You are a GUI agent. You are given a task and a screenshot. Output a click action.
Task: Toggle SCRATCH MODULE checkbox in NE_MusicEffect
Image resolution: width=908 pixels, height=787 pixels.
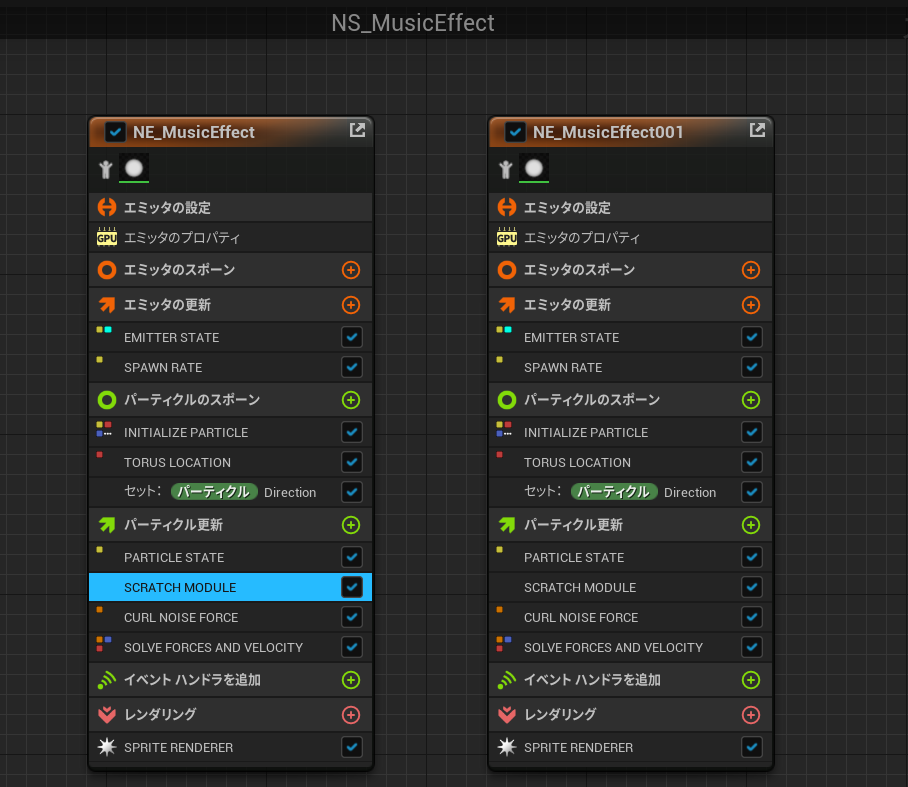(352, 587)
